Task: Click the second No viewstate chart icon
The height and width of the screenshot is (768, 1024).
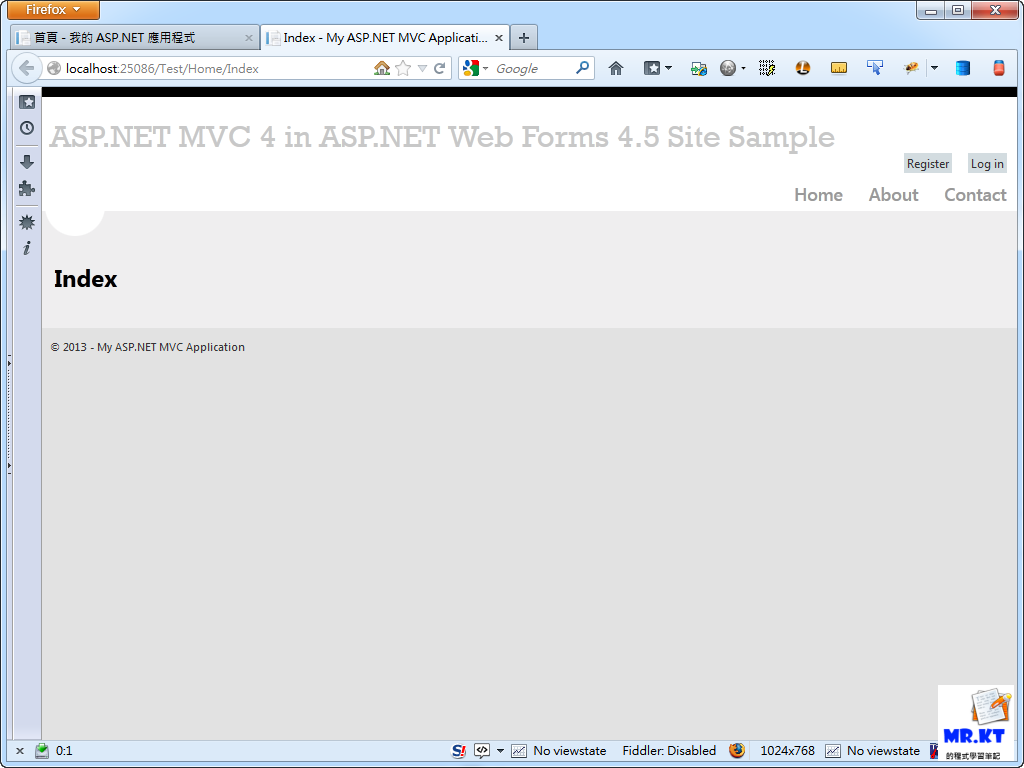Action: coord(833,751)
